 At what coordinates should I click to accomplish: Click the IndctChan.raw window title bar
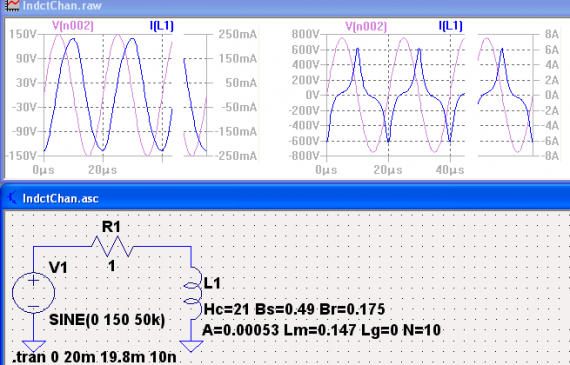[x=285, y=6]
